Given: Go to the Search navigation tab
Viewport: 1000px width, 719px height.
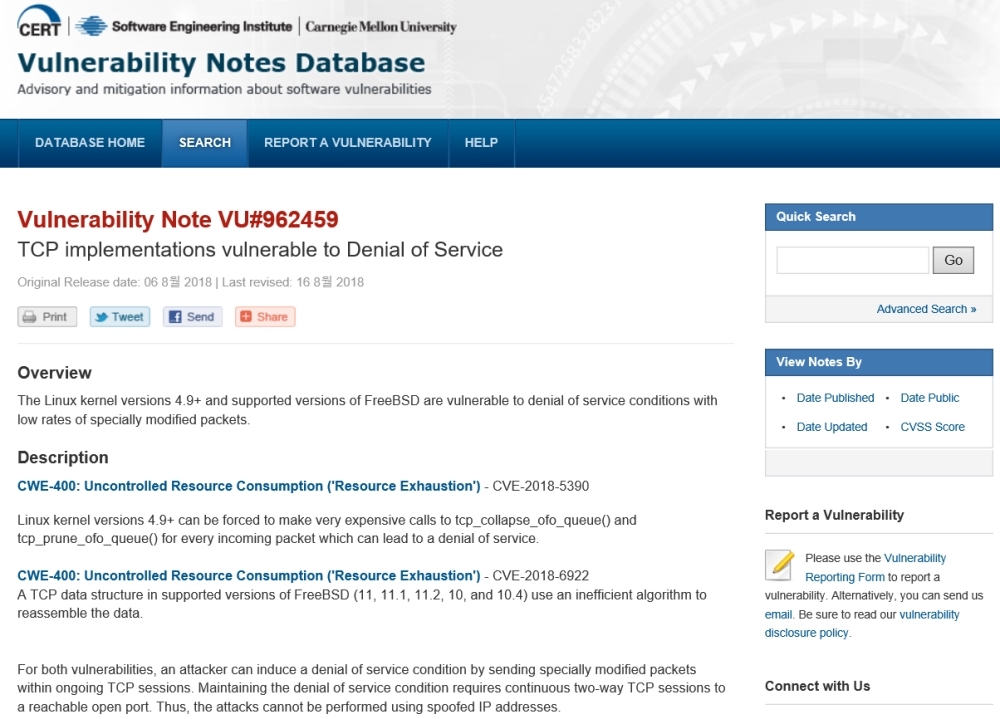Looking at the screenshot, I should point(205,143).
